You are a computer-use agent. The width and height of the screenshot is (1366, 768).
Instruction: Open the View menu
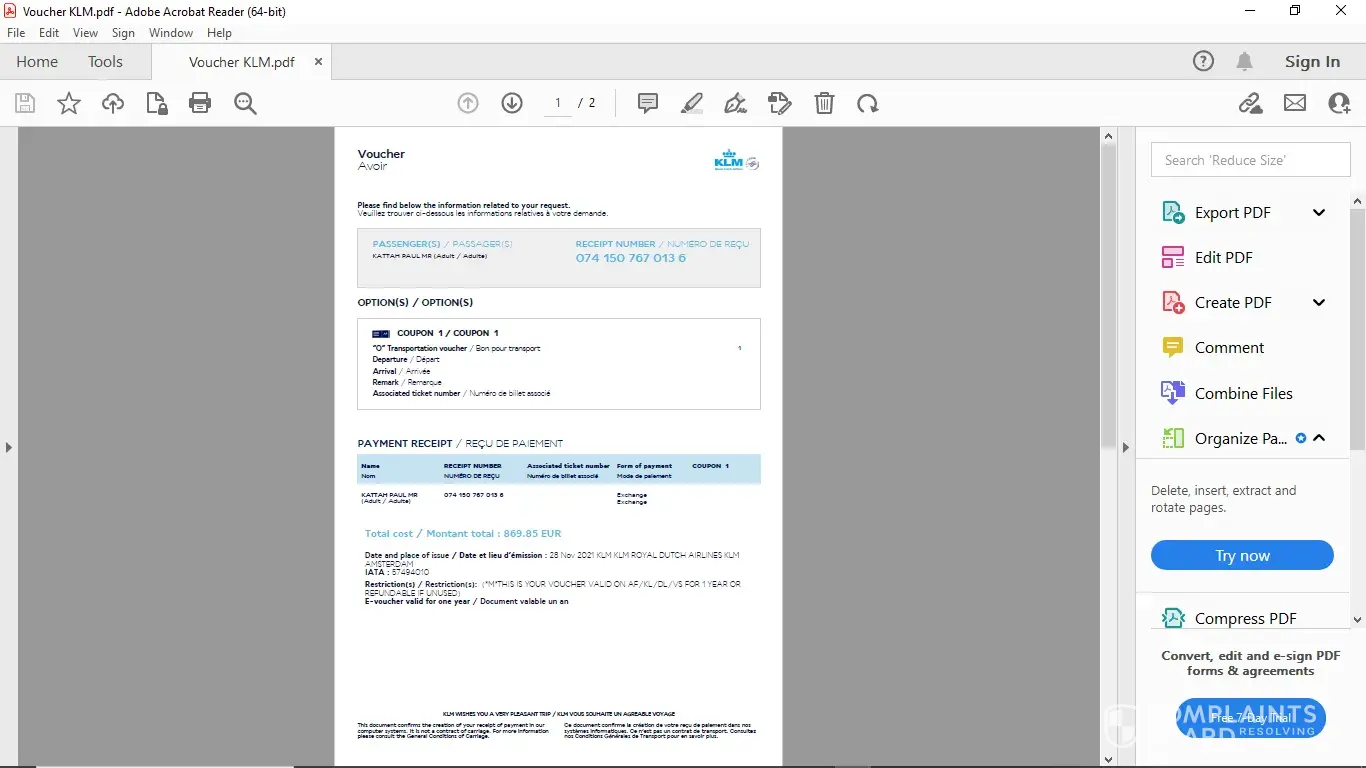point(85,33)
